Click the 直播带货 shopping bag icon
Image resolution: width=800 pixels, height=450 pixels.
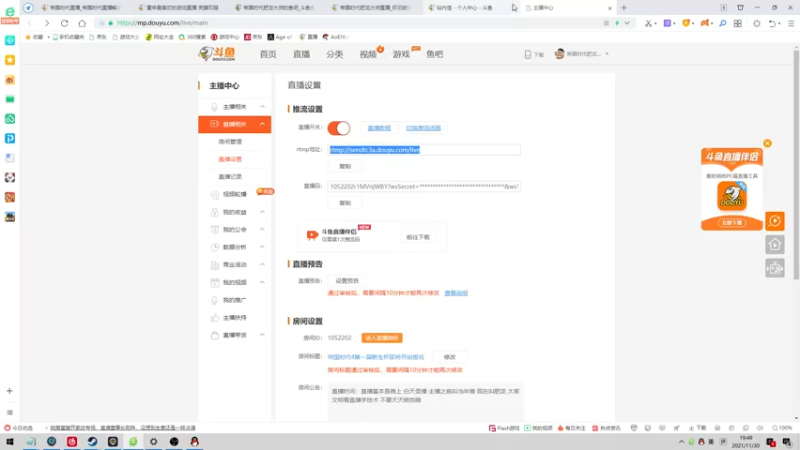pyautogui.click(x=215, y=335)
